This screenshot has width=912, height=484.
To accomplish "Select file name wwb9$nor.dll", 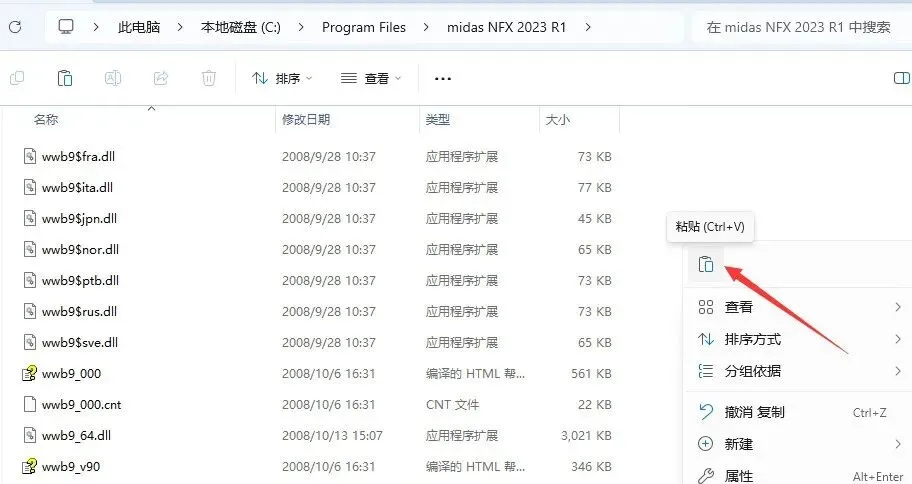I will (80, 250).
